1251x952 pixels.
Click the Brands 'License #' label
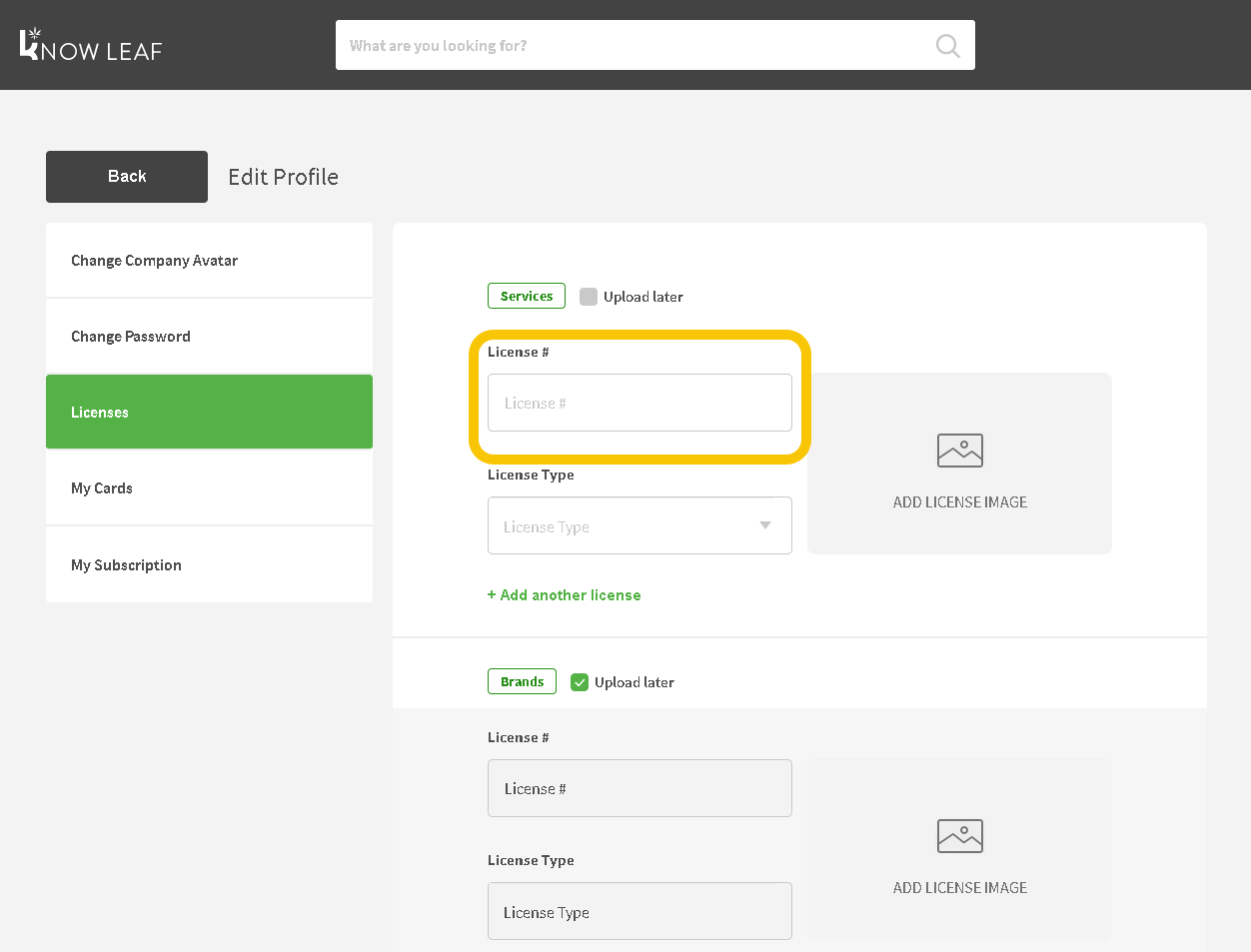[518, 737]
